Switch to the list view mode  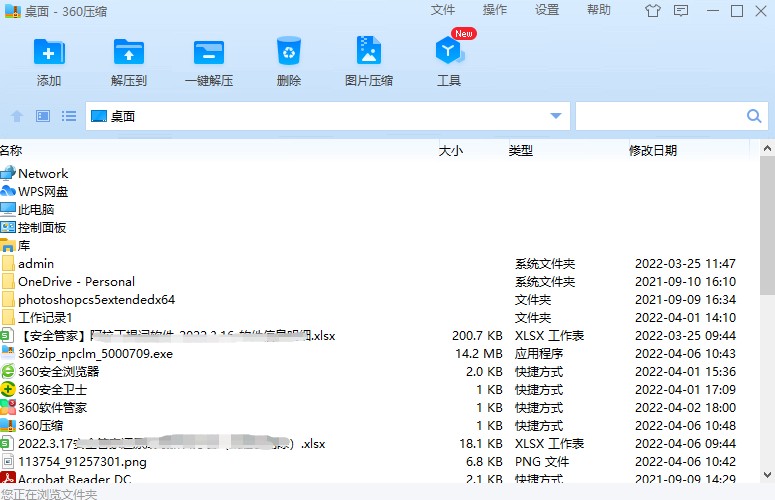[68, 116]
